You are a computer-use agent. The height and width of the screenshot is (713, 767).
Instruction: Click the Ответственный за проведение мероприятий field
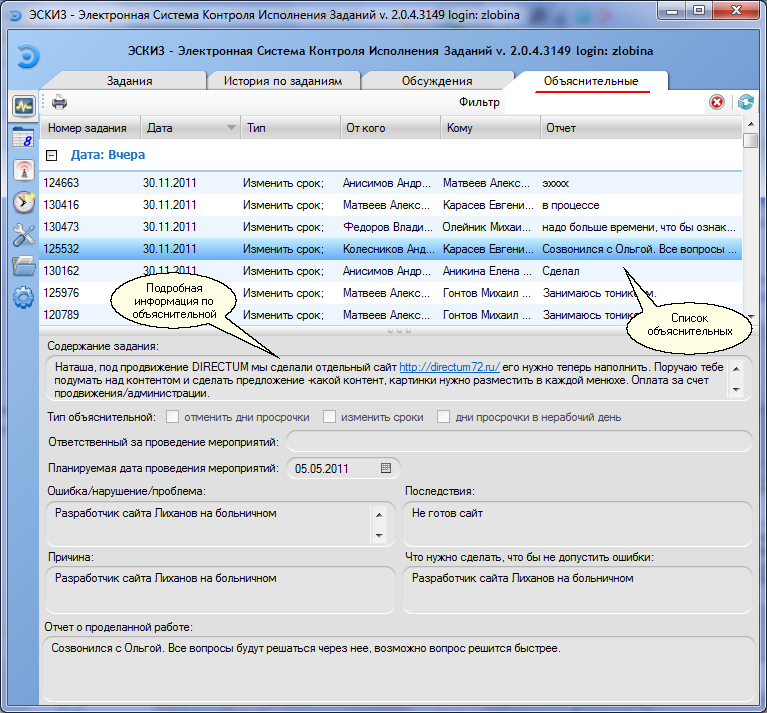click(x=519, y=442)
